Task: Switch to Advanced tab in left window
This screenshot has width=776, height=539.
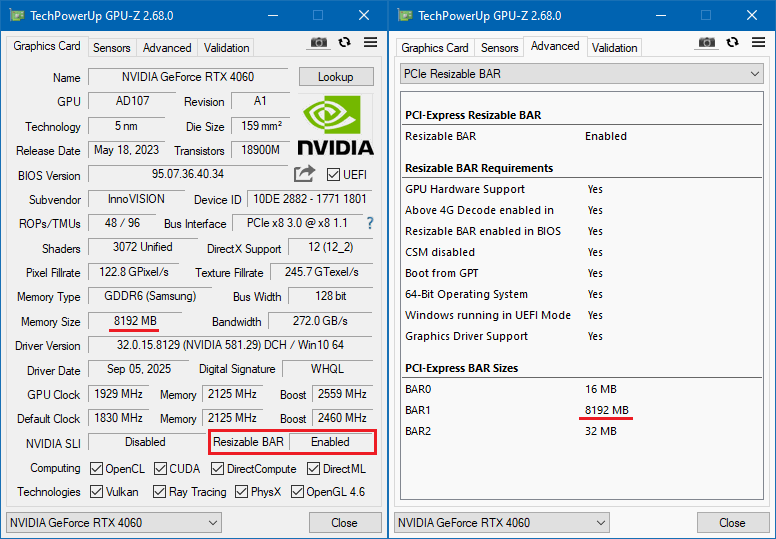Action: [x=167, y=48]
